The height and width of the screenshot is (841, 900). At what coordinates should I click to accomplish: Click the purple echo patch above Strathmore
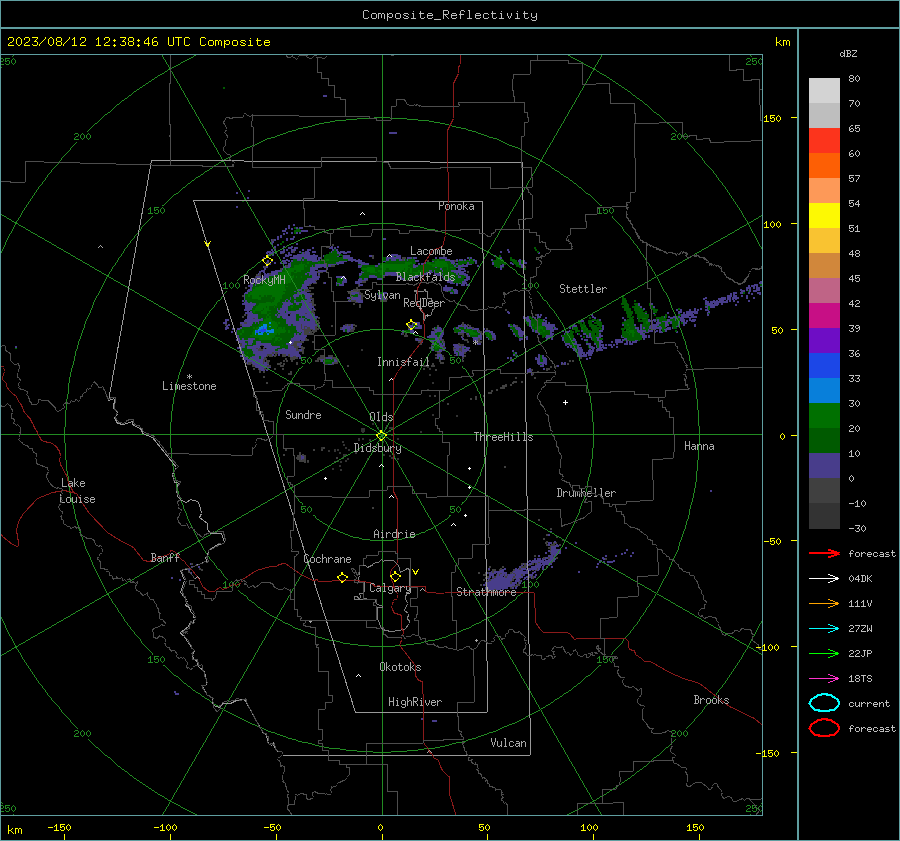(522, 568)
